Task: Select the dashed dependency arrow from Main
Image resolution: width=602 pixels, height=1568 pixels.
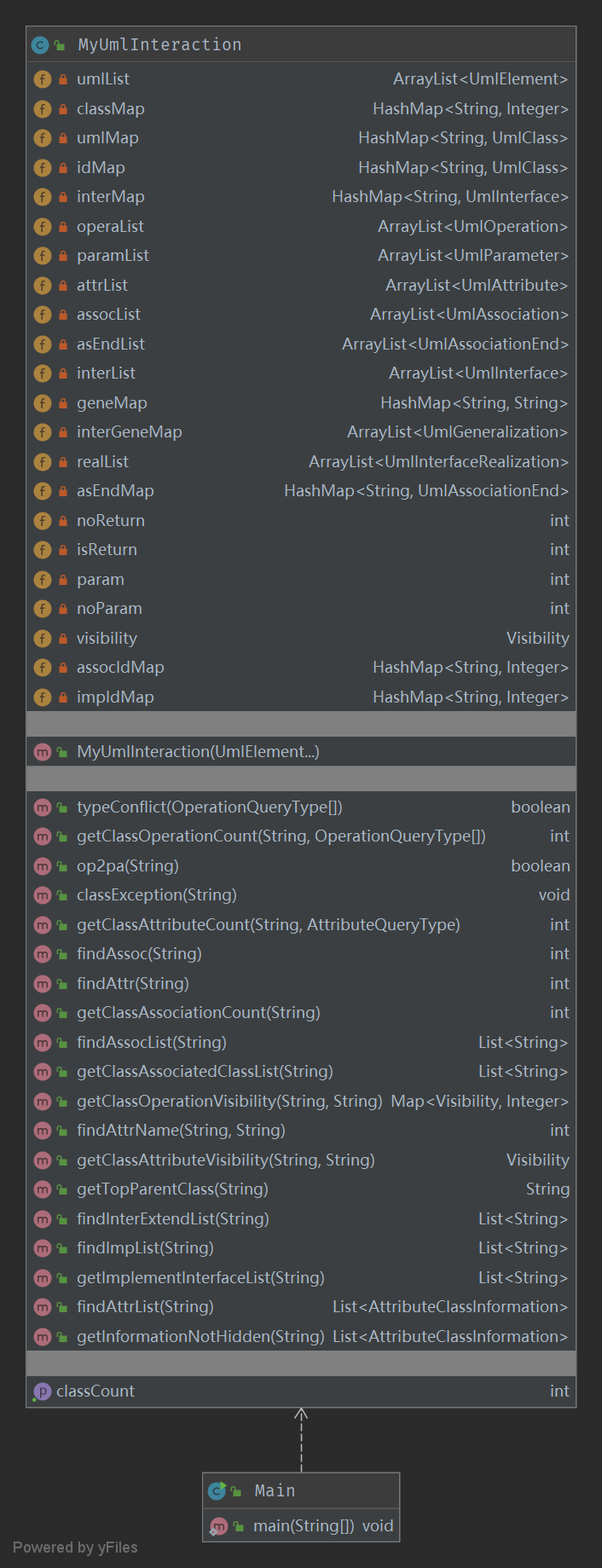Action: tap(301, 1441)
